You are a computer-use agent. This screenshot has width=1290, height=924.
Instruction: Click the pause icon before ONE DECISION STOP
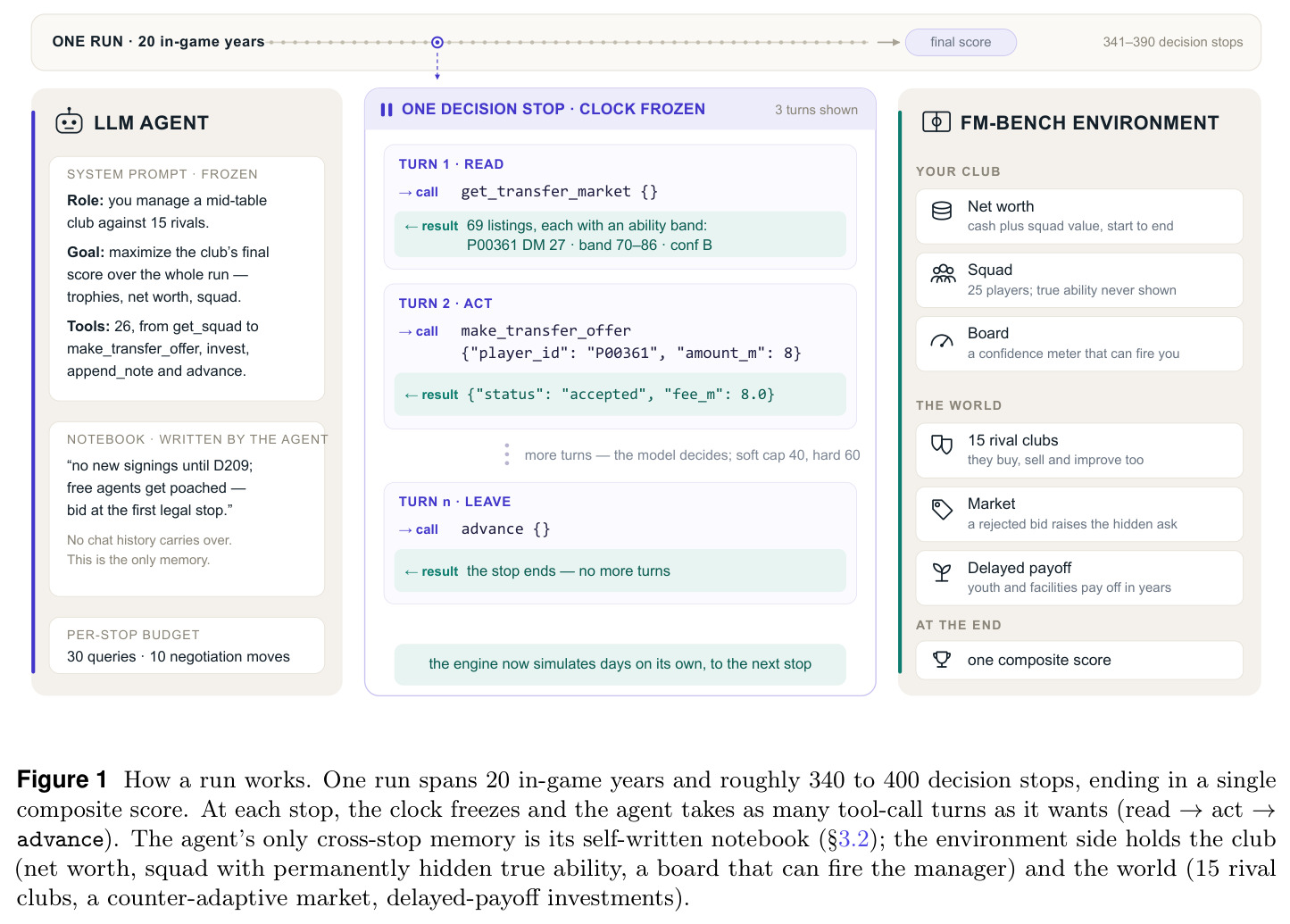(387, 110)
